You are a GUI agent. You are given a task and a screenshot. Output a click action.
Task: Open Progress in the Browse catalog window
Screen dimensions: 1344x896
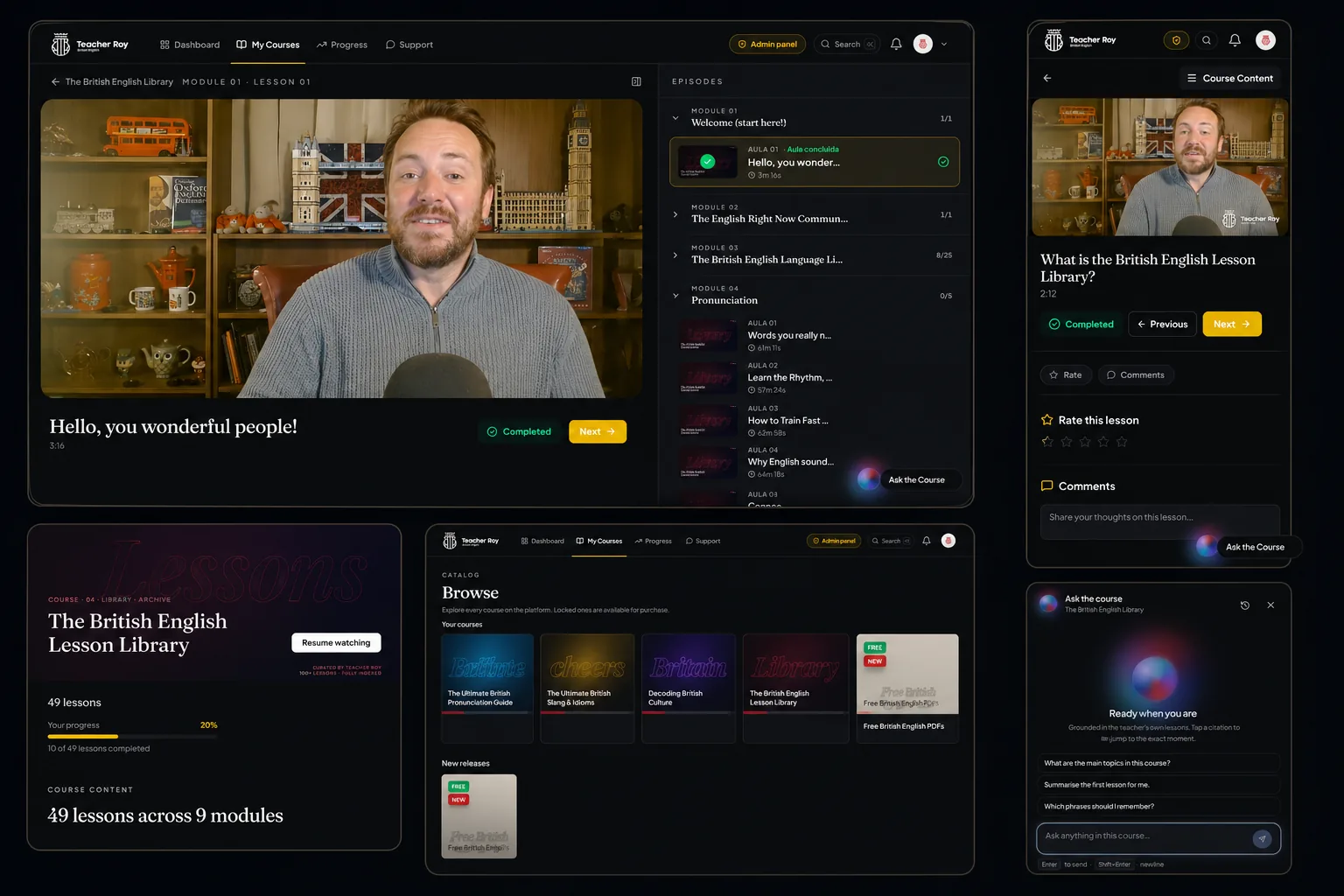coord(654,541)
